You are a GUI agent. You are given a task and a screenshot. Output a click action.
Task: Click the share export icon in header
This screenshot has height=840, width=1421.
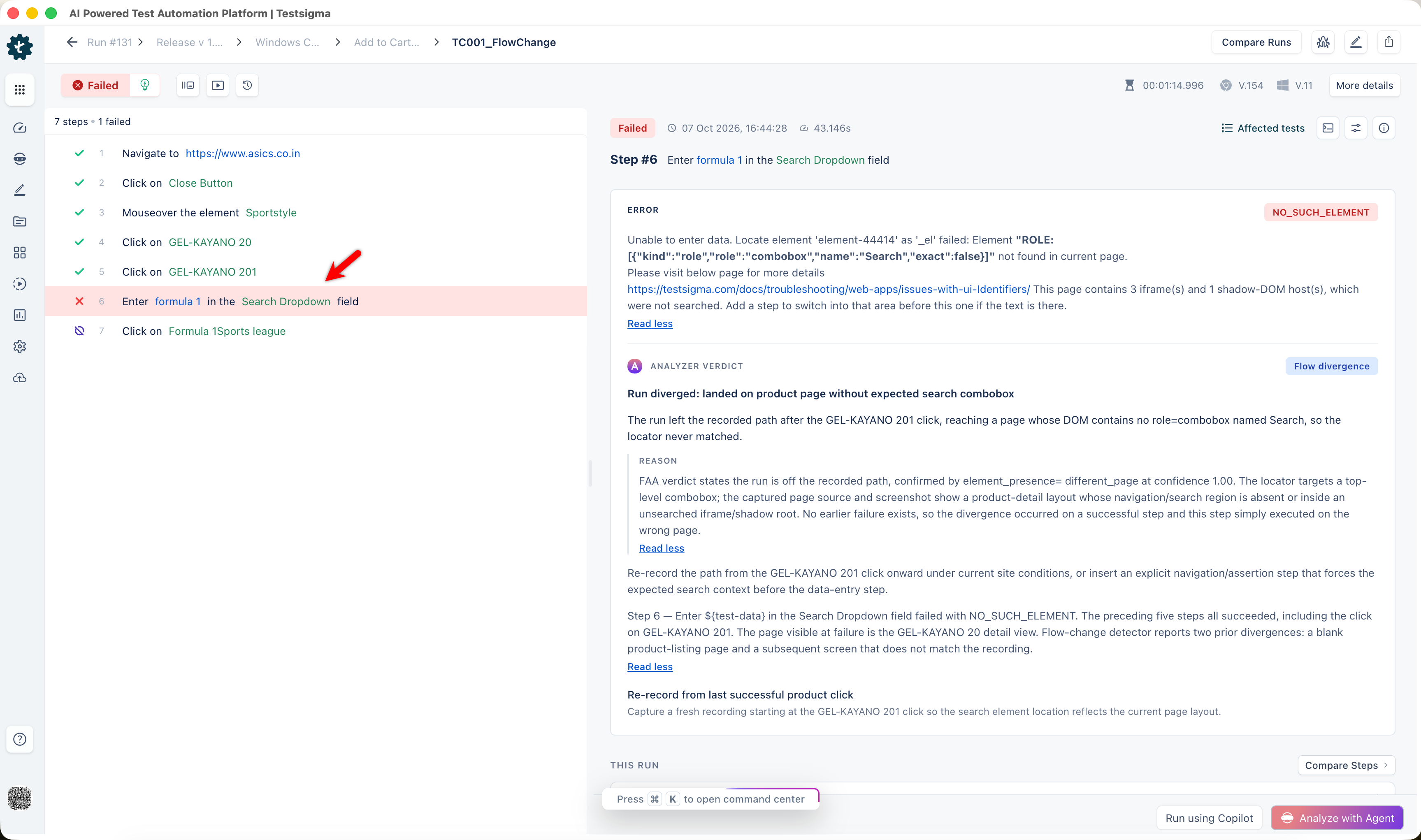click(x=1389, y=42)
